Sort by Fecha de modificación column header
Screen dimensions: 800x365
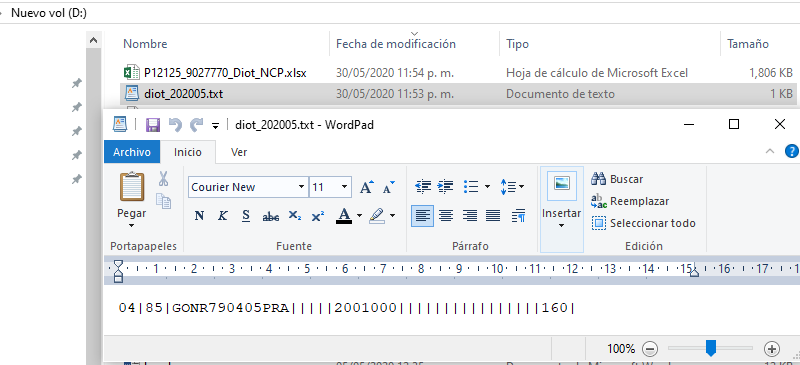395,44
